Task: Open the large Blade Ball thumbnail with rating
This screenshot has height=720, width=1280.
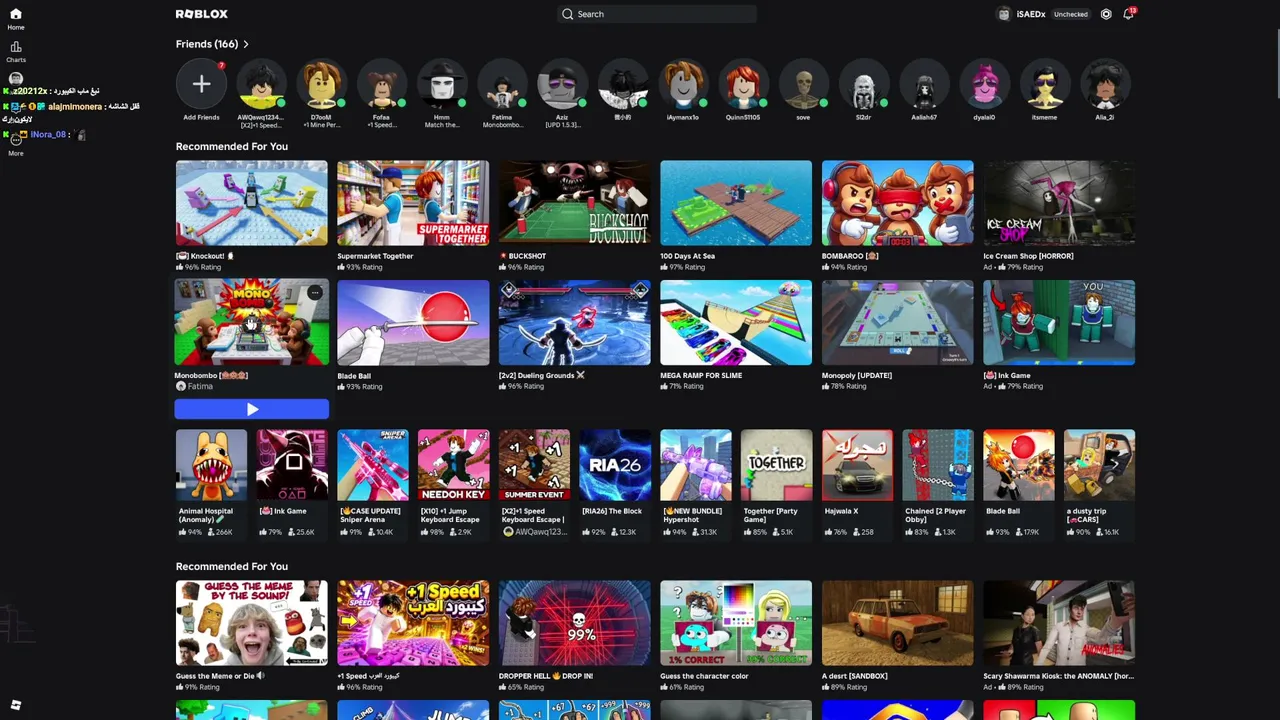Action: tap(413, 322)
